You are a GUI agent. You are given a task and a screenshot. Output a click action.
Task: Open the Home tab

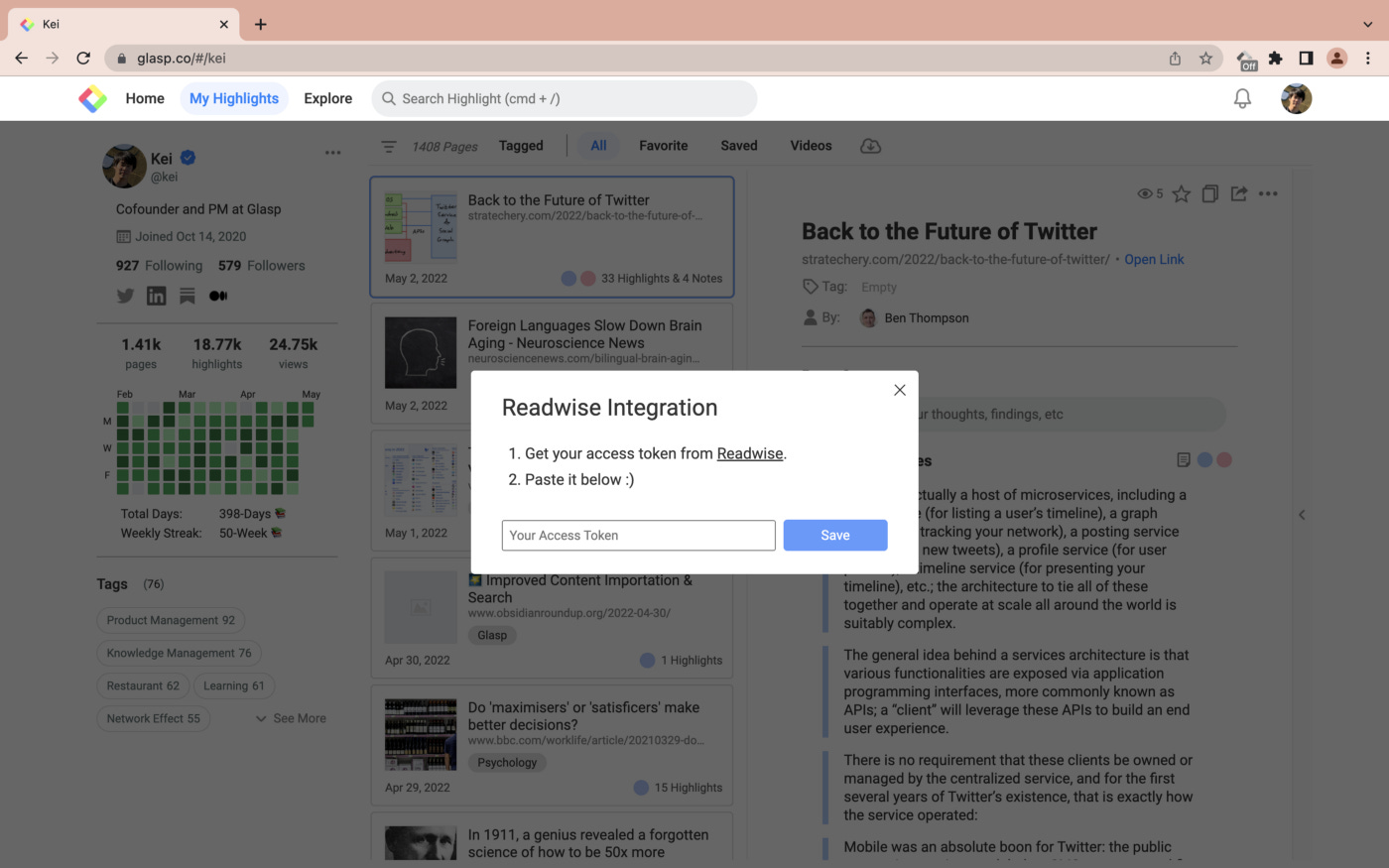(x=145, y=98)
